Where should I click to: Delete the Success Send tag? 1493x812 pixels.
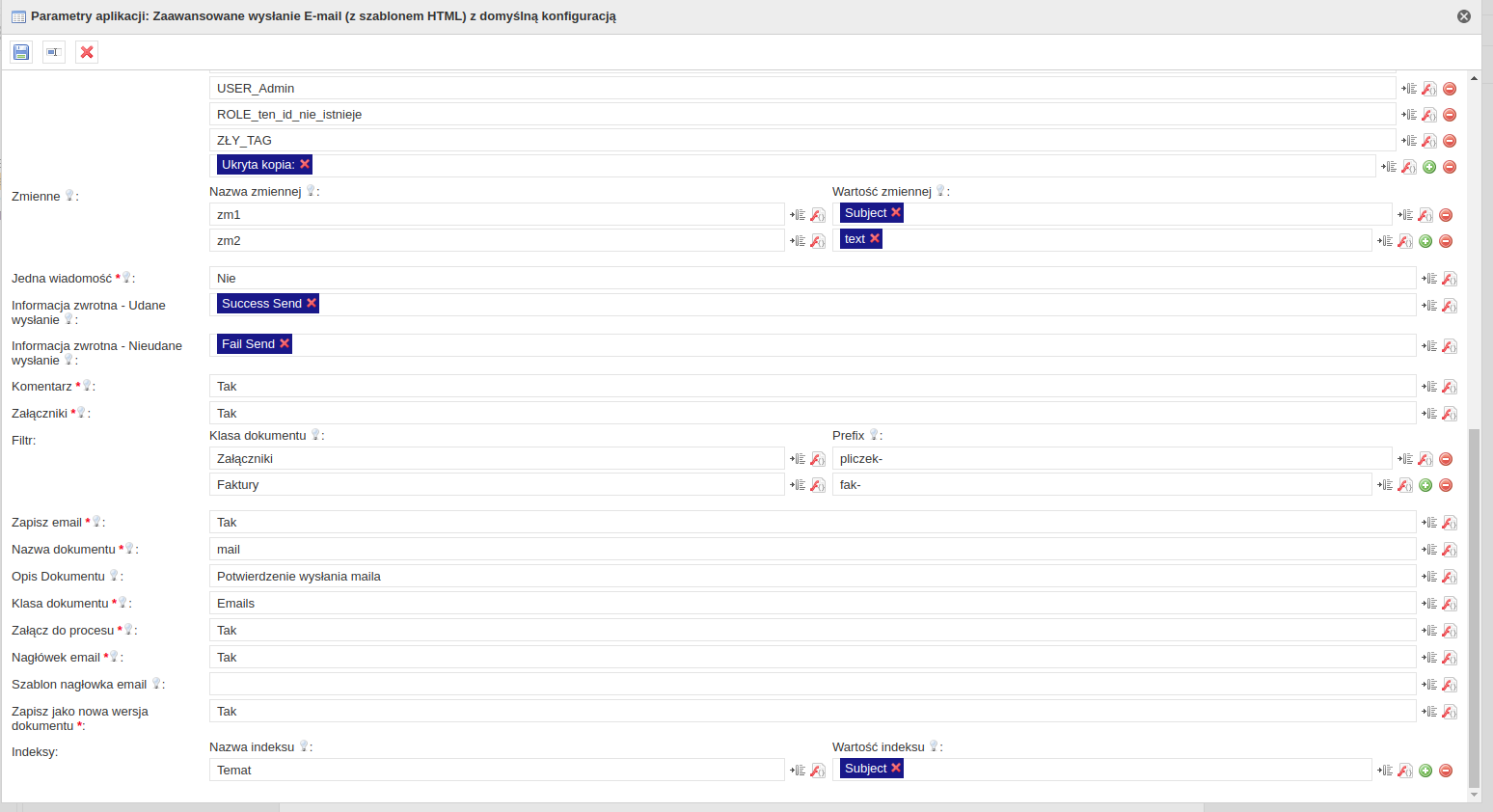click(312, 303)
